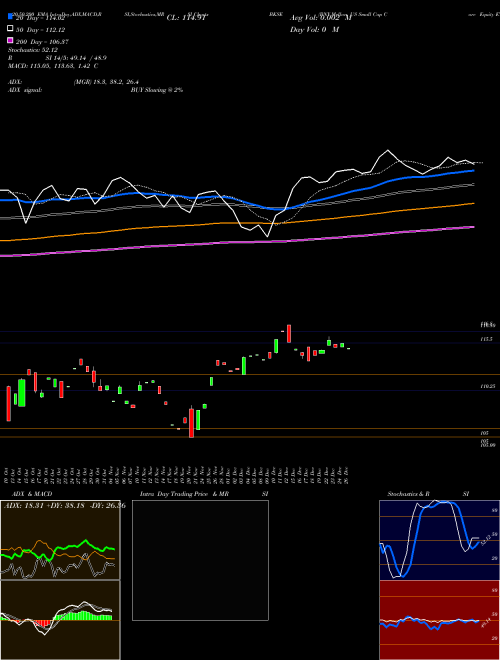Click the '52.12' value on the Stochastics panel

(486, 540)
